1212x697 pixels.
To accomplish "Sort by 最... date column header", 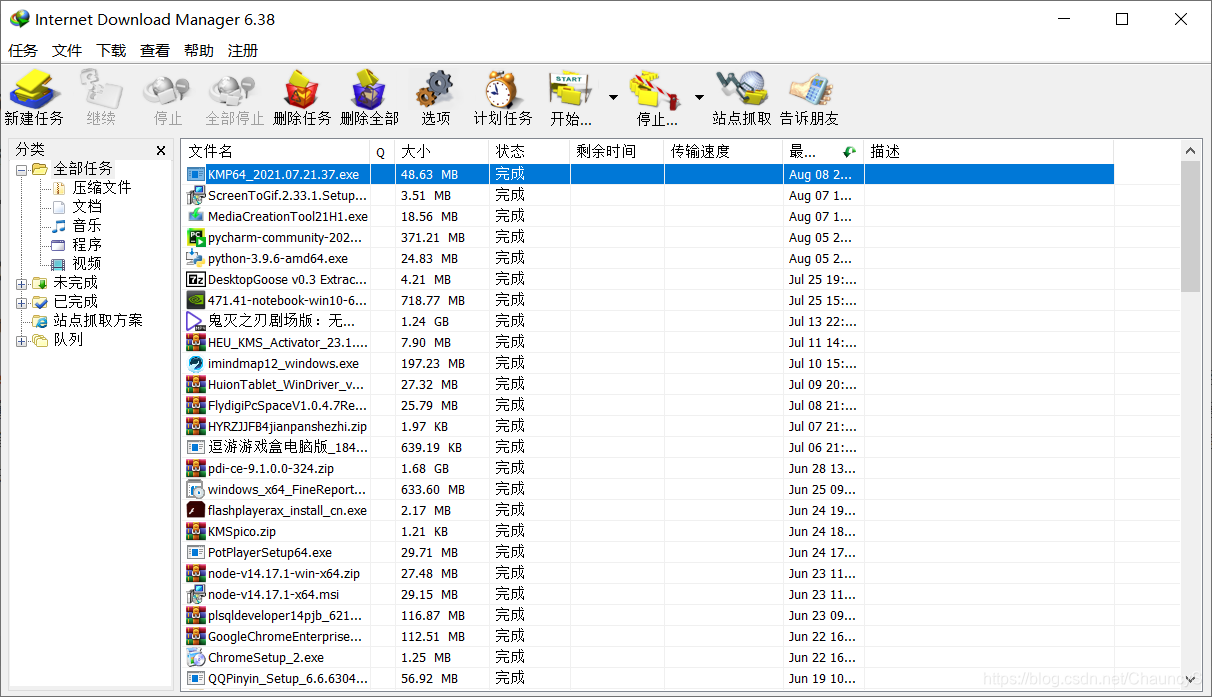I will pos(823,151).
